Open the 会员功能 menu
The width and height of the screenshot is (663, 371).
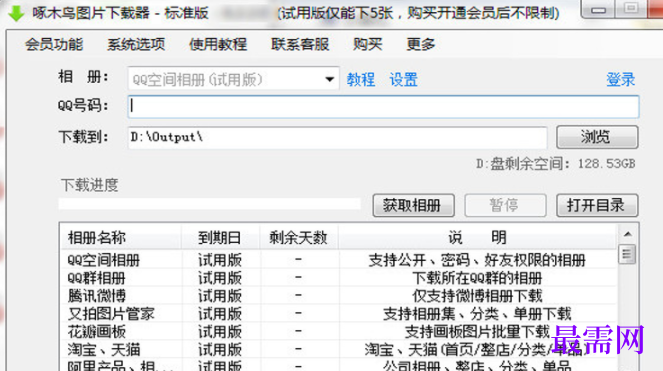(x=54, y=44)
